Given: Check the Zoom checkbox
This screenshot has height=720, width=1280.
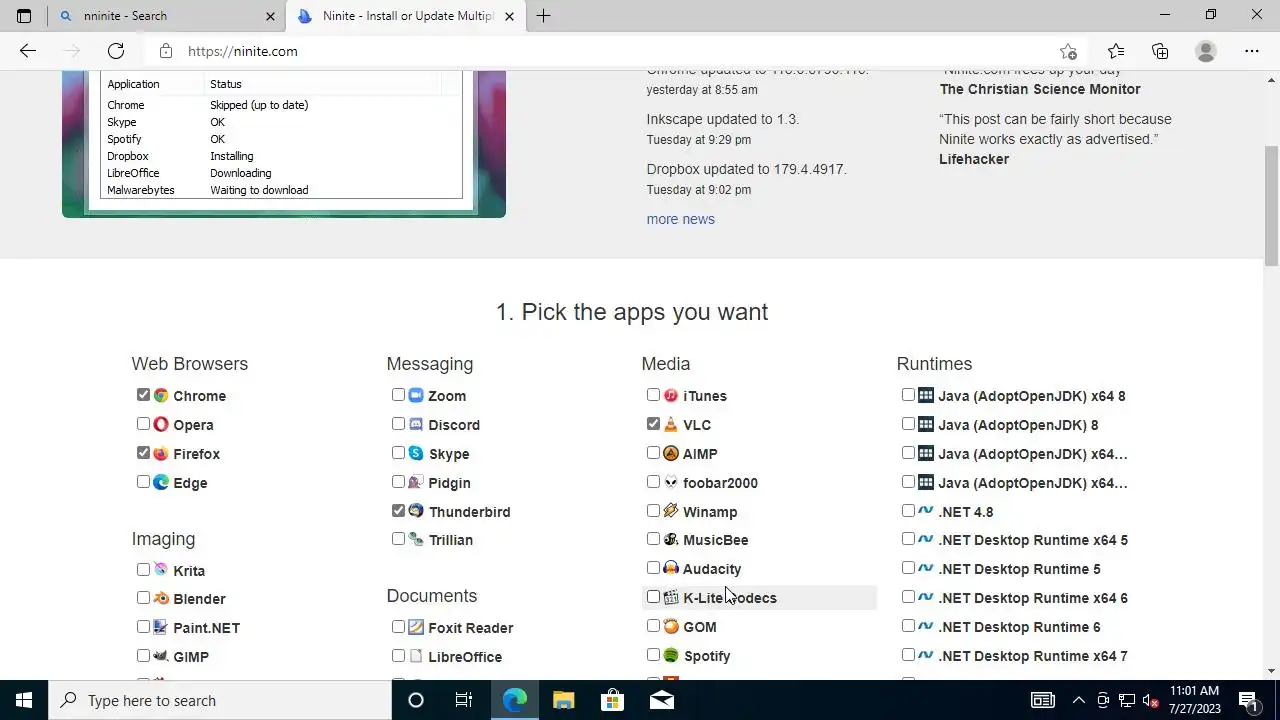Looking at the screenshot, I should coord(398,395).
